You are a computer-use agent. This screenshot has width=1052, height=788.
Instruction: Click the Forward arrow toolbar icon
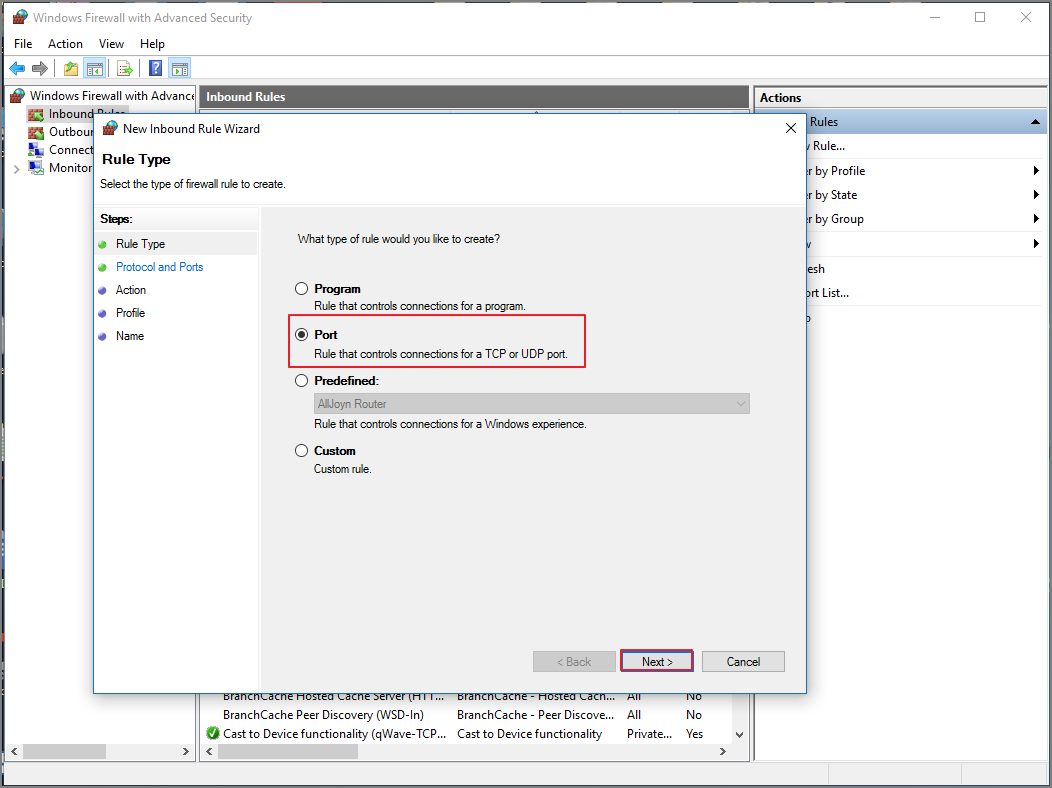(x=40, y=68)
